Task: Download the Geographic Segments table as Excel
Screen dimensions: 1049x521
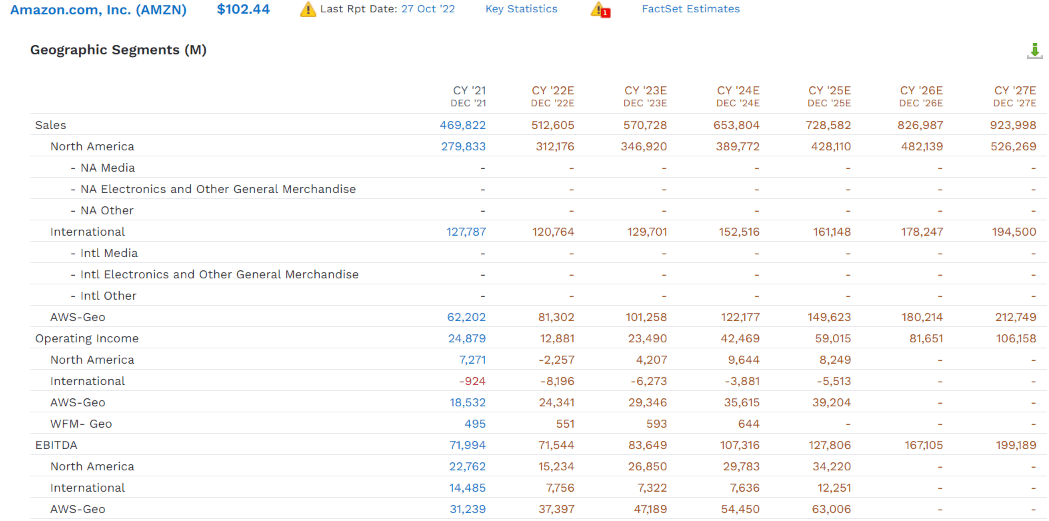Action: [x=1034, y=51]
